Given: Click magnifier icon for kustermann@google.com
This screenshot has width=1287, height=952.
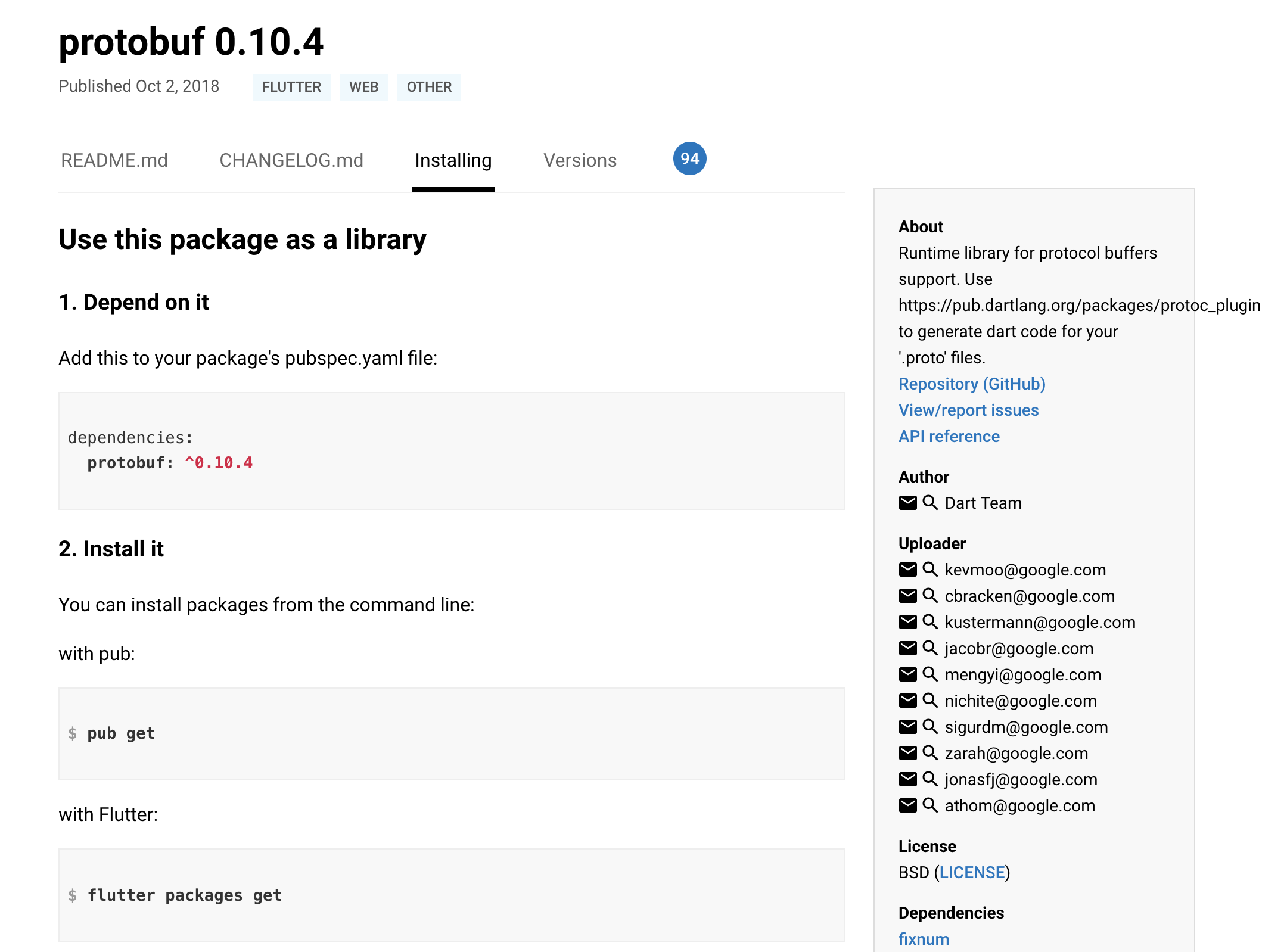Looking at the screenshot, I should click(x=930, y=622).
